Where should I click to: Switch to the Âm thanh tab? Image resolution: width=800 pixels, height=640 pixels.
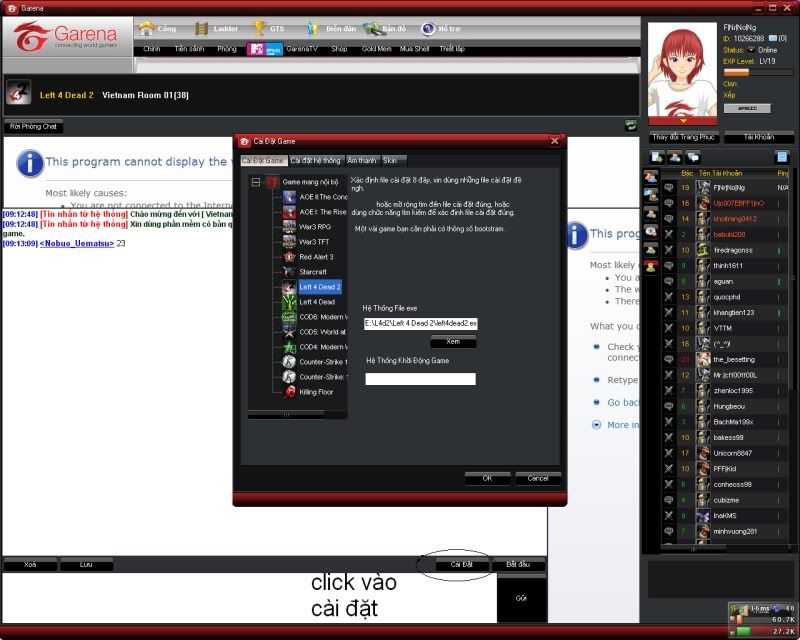point(362,160)
